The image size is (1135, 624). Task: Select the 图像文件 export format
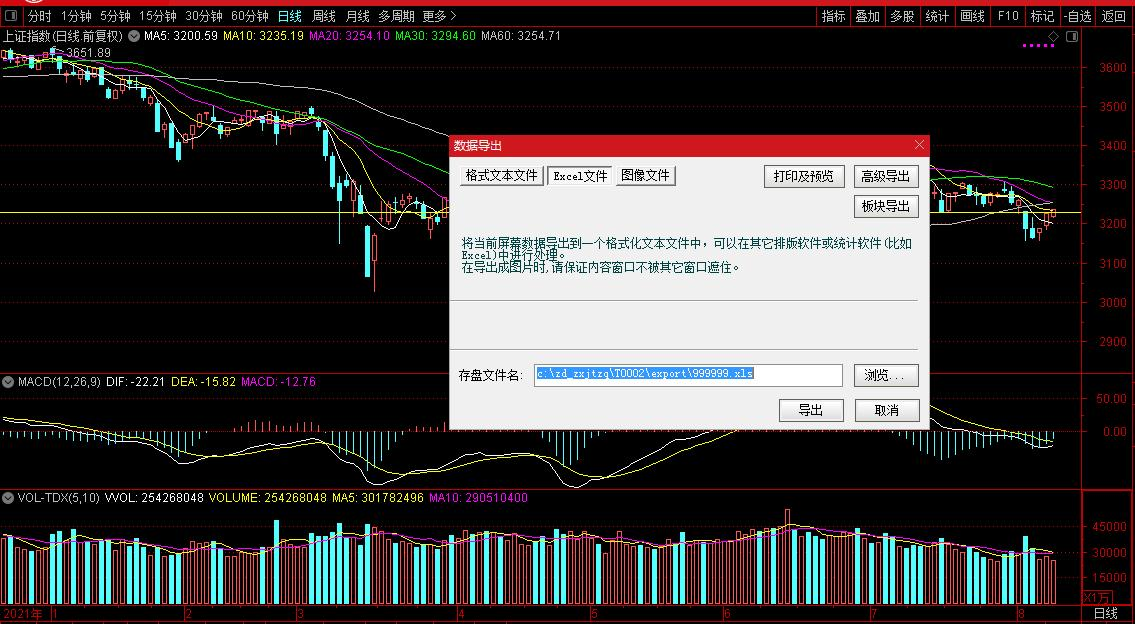point(645,176)
